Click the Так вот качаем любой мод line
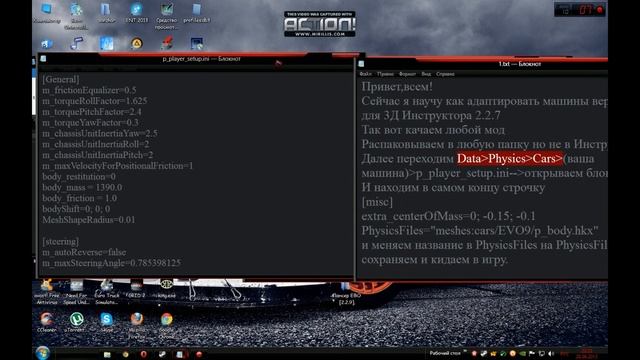Screen dimensions: 640x360 pos(433,130)
